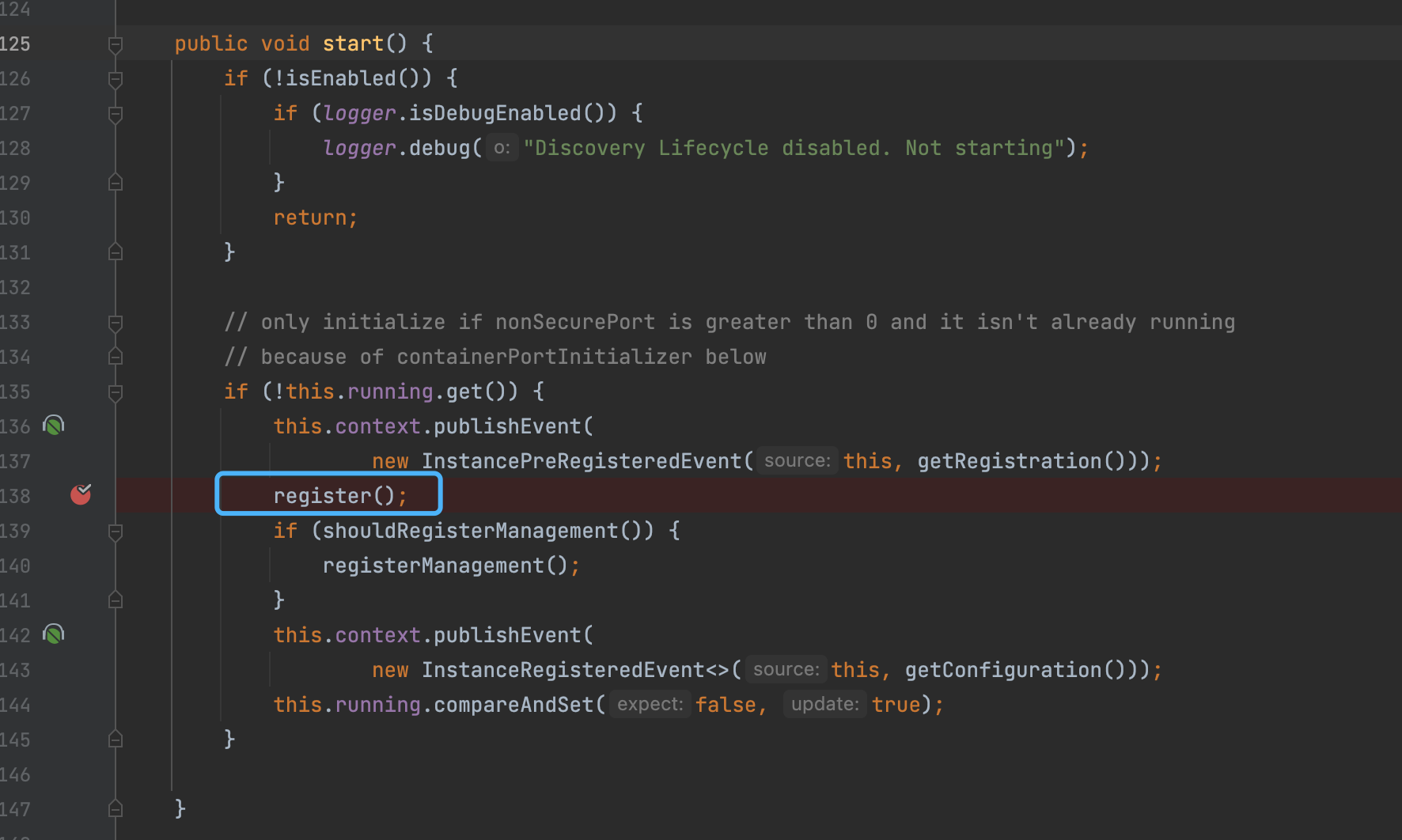Click the fold end marker on line 131
1402x840 pixels.
[x=116, y=252]
